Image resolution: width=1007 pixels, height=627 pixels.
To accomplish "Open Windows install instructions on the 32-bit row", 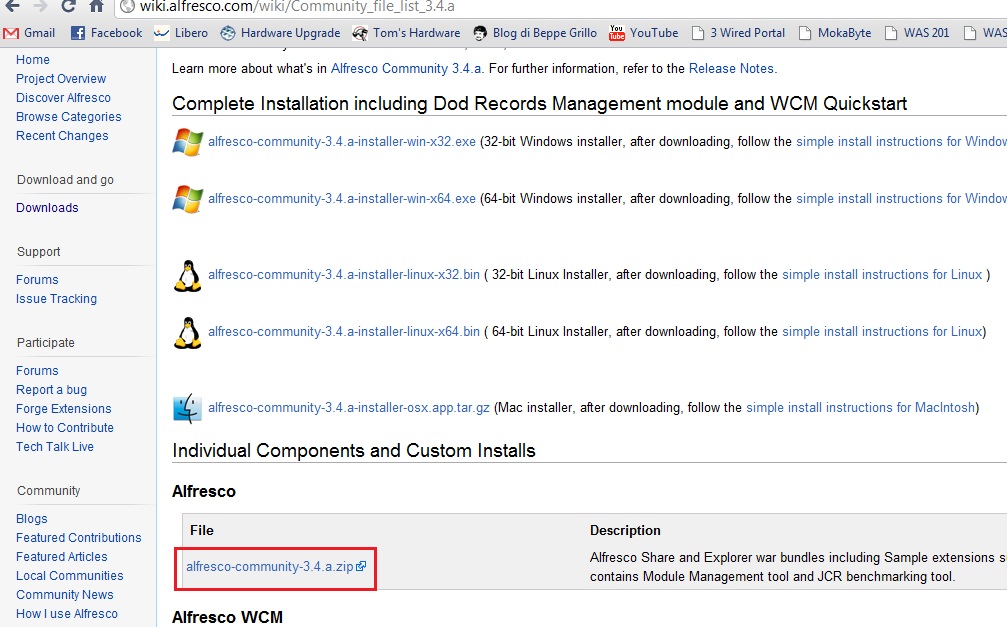I will pos(902,141).
